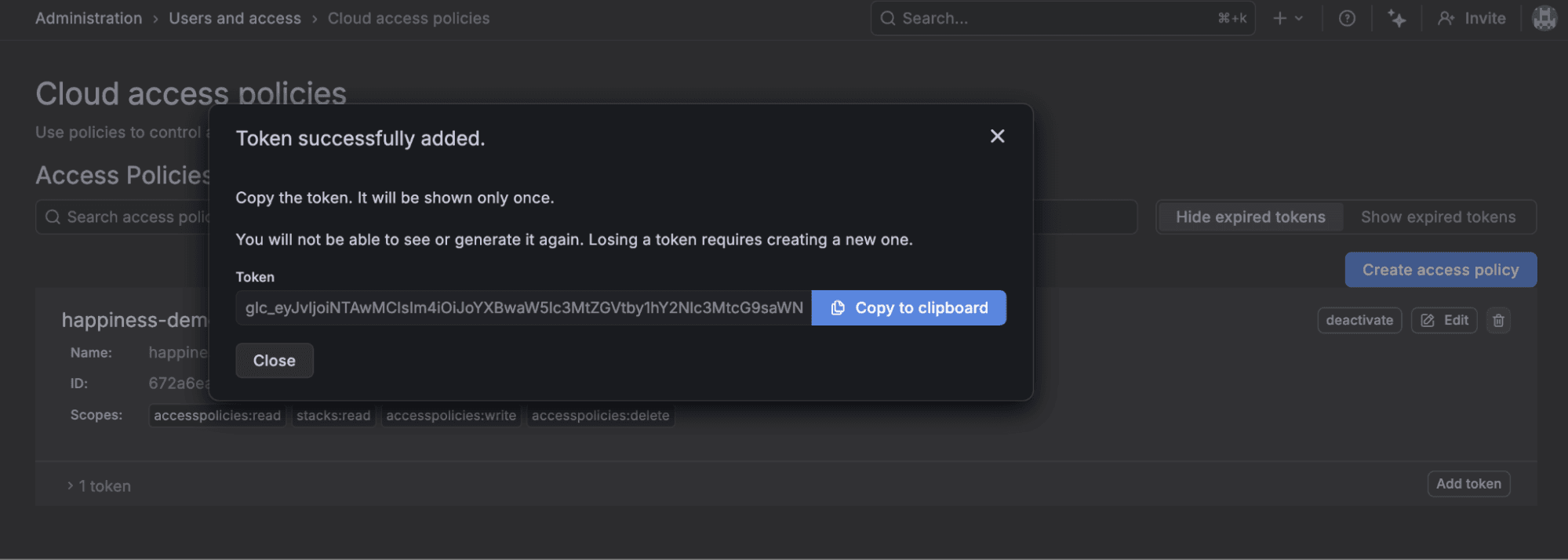Viewport: 1568px width, 560px height.
Task: Delete the policy with trash icon
Action: point(1498,320)
